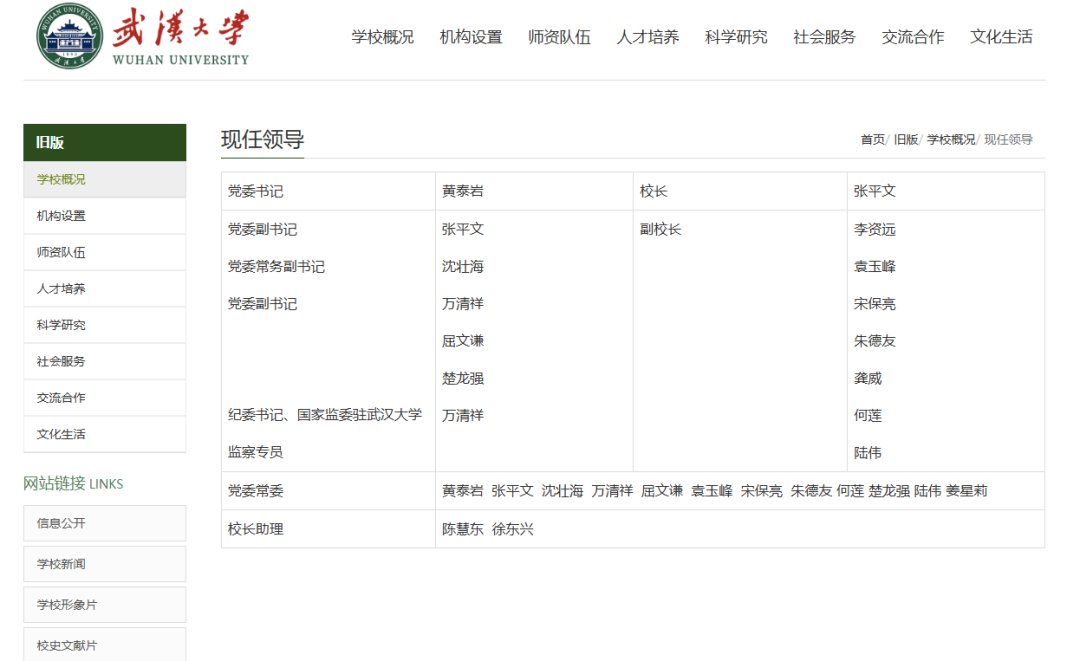Go to 人才培养 top menu item

pyautogui.click(x=647, y=37)
